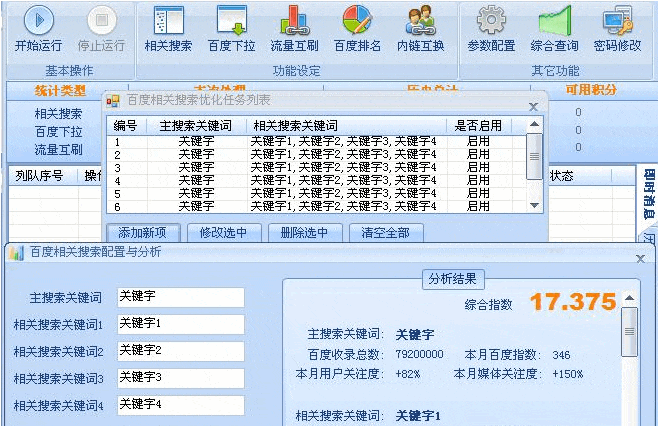Click 关键字1 next to 相关搜索关键词 in results

pyautogui.click(x=418, y=416)
